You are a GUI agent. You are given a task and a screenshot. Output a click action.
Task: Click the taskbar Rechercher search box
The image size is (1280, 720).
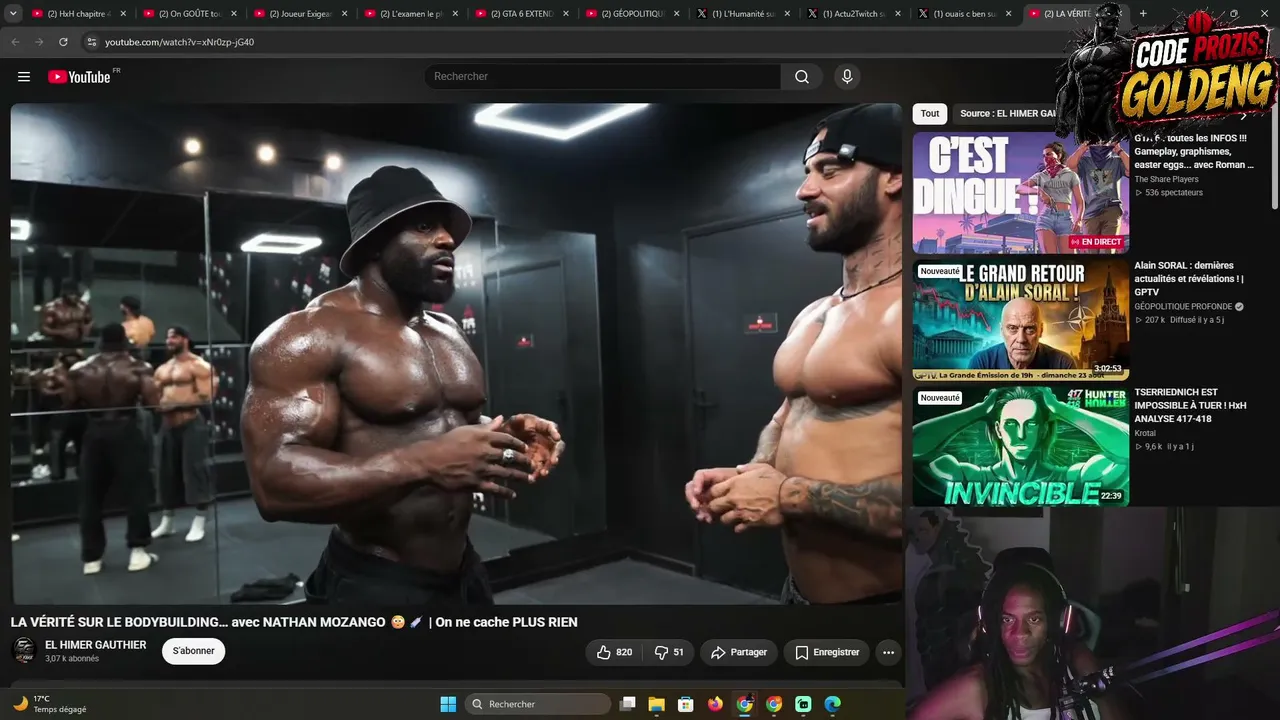point(539,704)
